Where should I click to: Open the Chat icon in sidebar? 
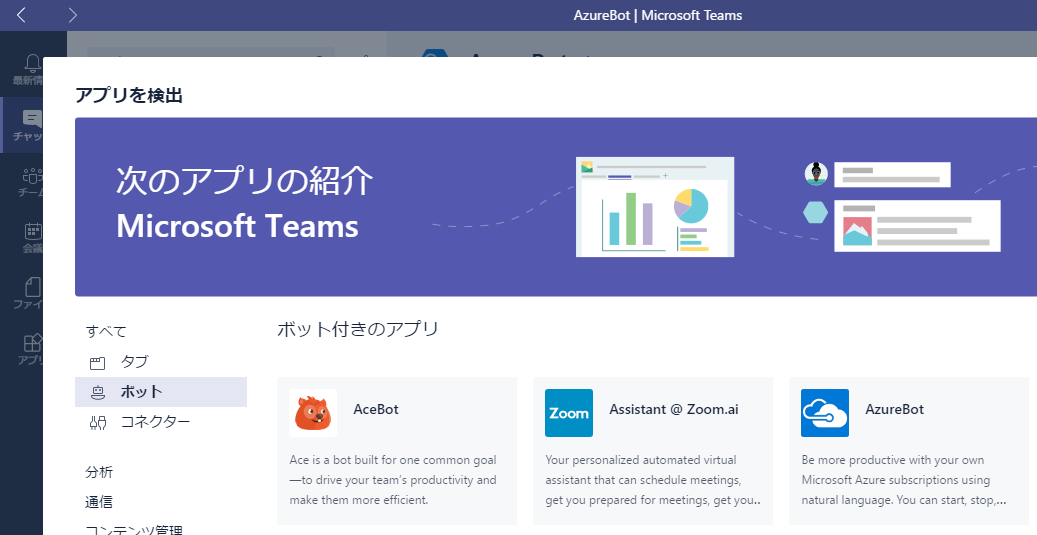(x=32, y=119)
